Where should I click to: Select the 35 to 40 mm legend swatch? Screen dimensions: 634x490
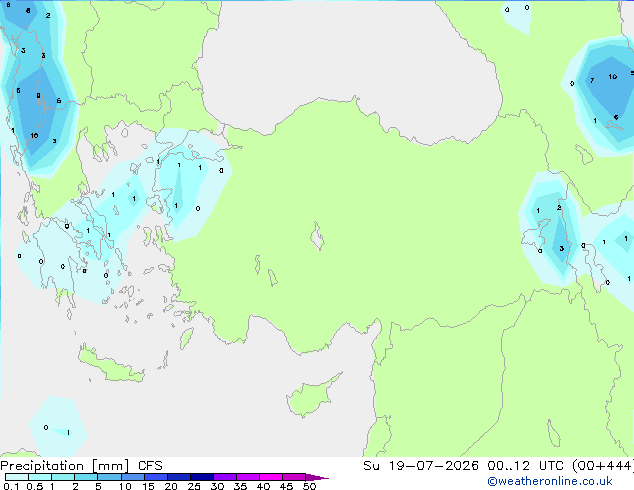coord(247,477)
